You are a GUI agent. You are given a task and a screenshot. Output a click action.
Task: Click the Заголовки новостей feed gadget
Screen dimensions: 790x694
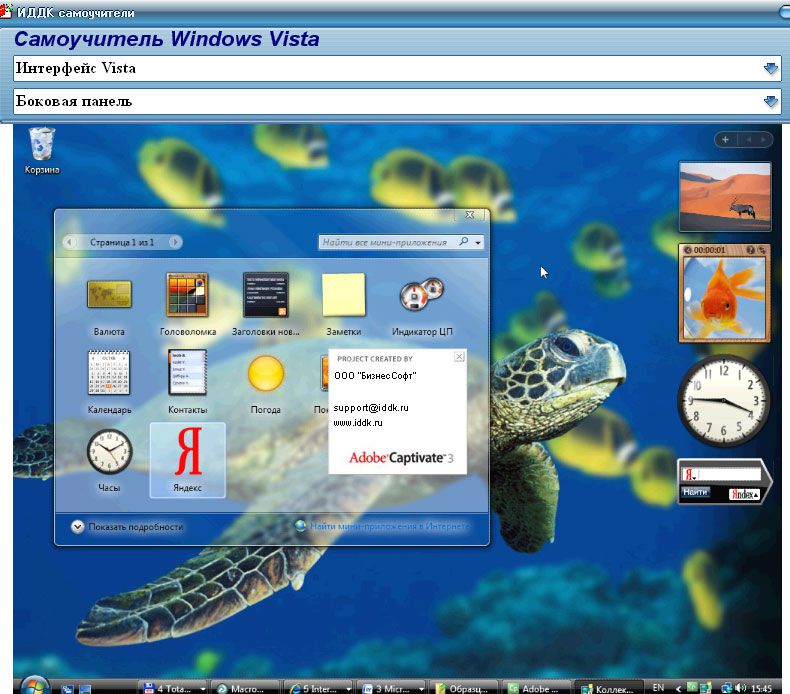pyautogui.click(x=265, y=297)
